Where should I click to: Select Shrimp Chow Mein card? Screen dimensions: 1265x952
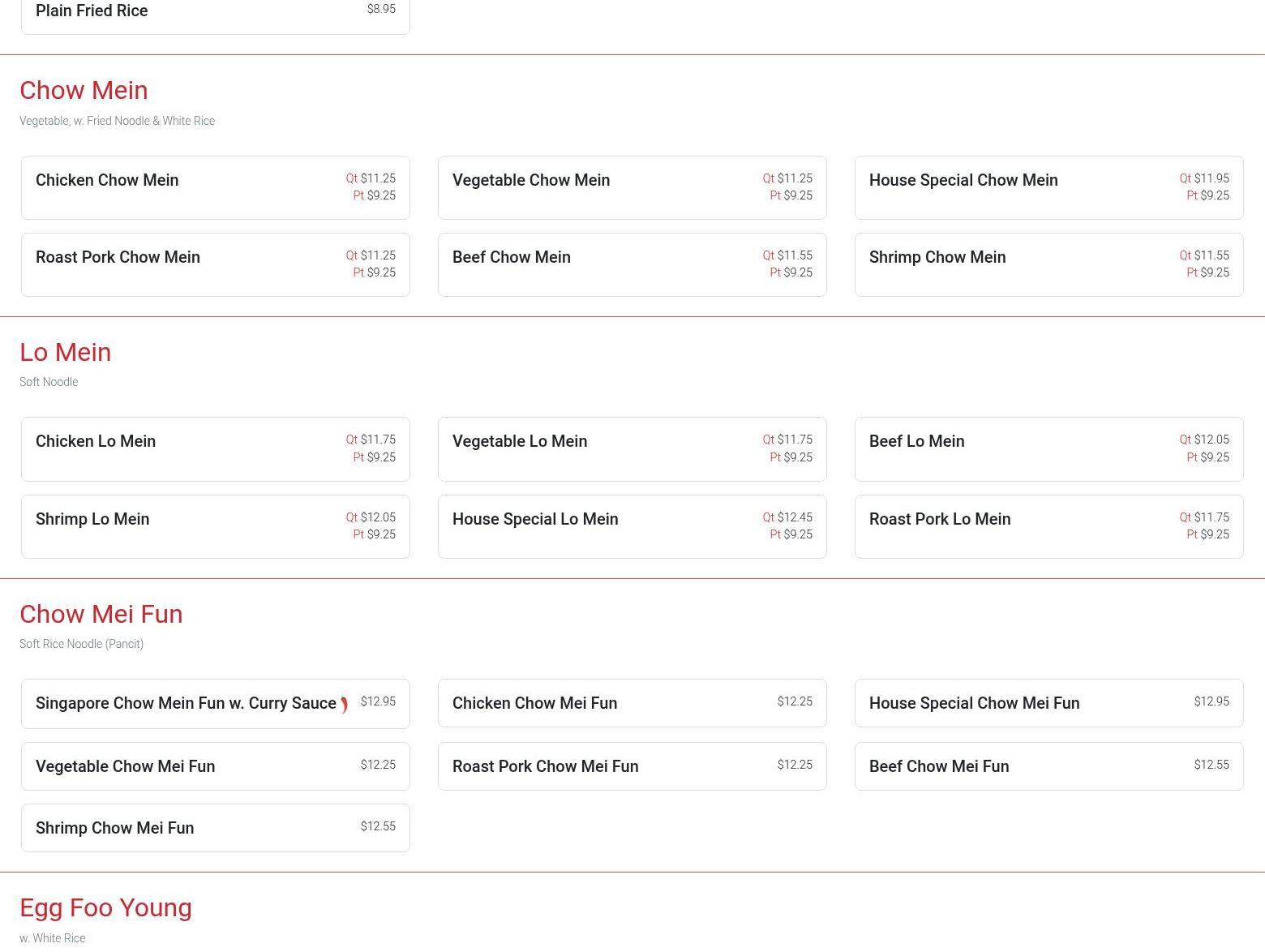pyautogui.click(x=1049, y=264)
